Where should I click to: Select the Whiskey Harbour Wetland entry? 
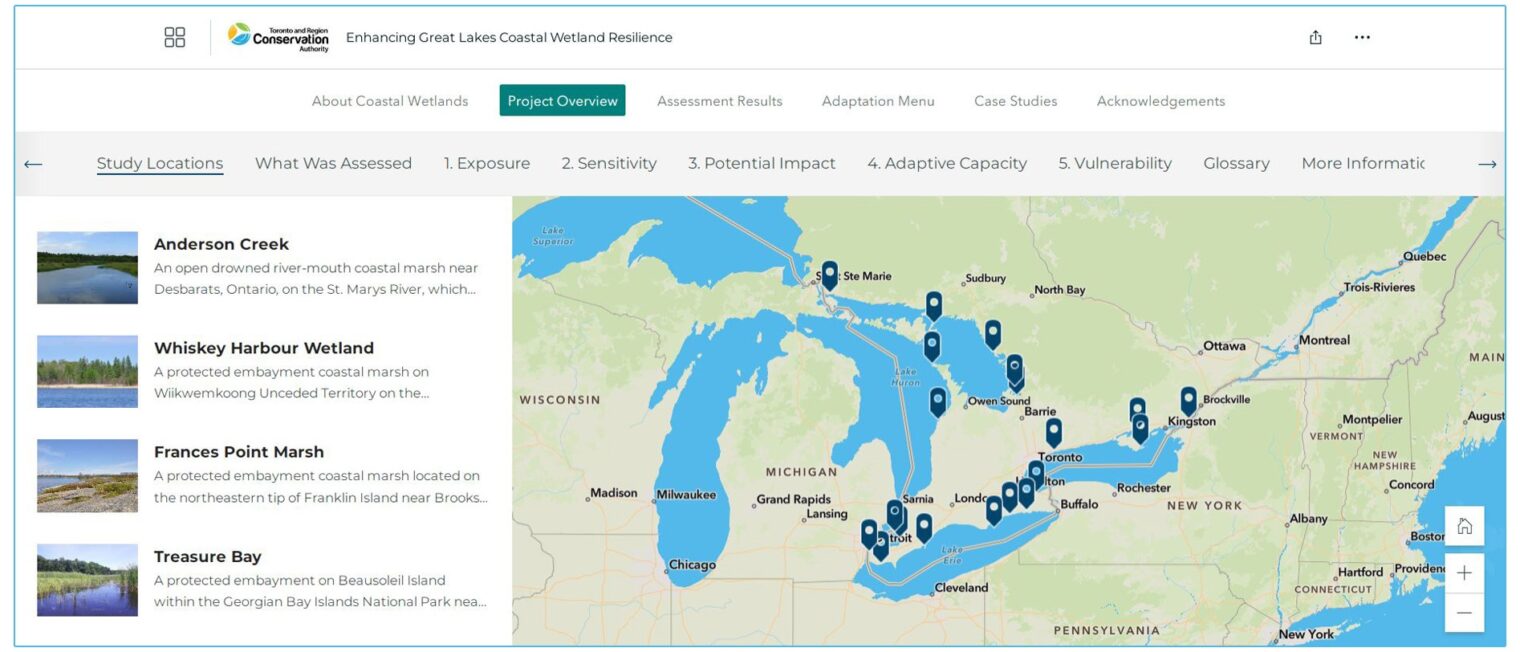point(263,347)
